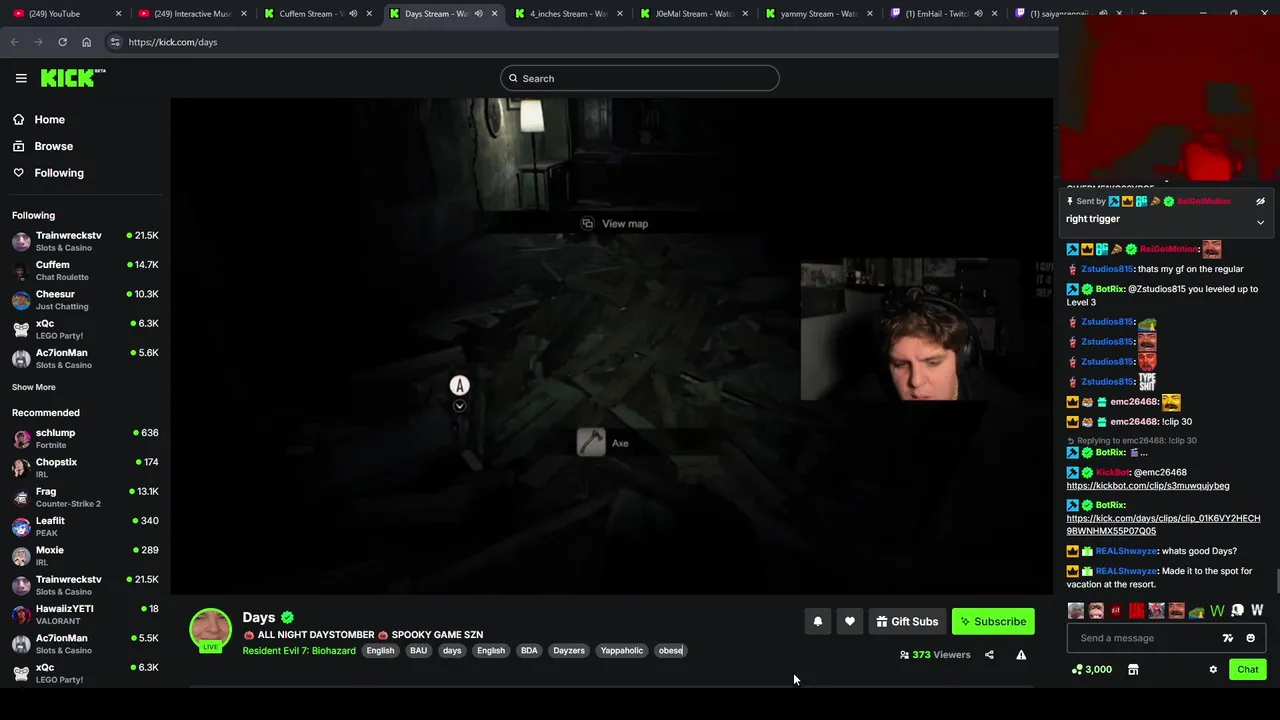Go back in browser history
The height and width of the screenshot is (720, 1280).
14,42
